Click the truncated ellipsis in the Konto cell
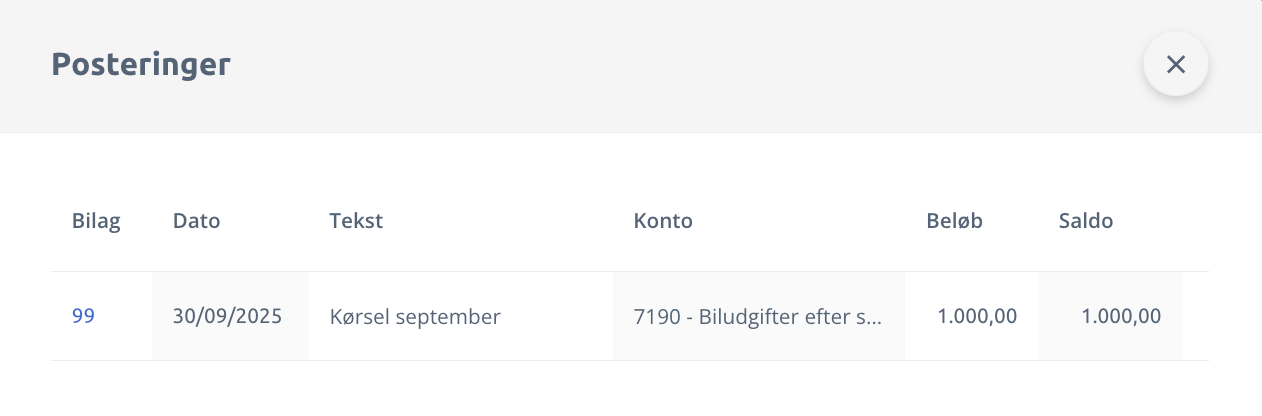The width and height of the screenshot is (1262, 416). click(872, 319)
